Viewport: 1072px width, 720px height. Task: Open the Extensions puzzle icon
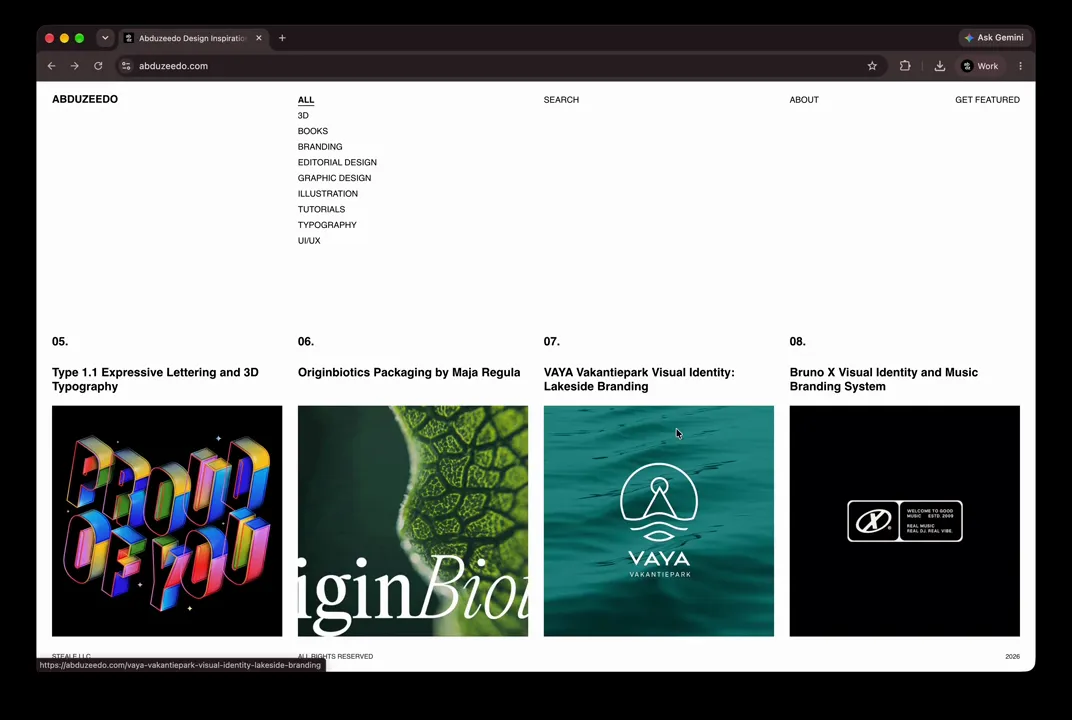[x=904, y=66]
